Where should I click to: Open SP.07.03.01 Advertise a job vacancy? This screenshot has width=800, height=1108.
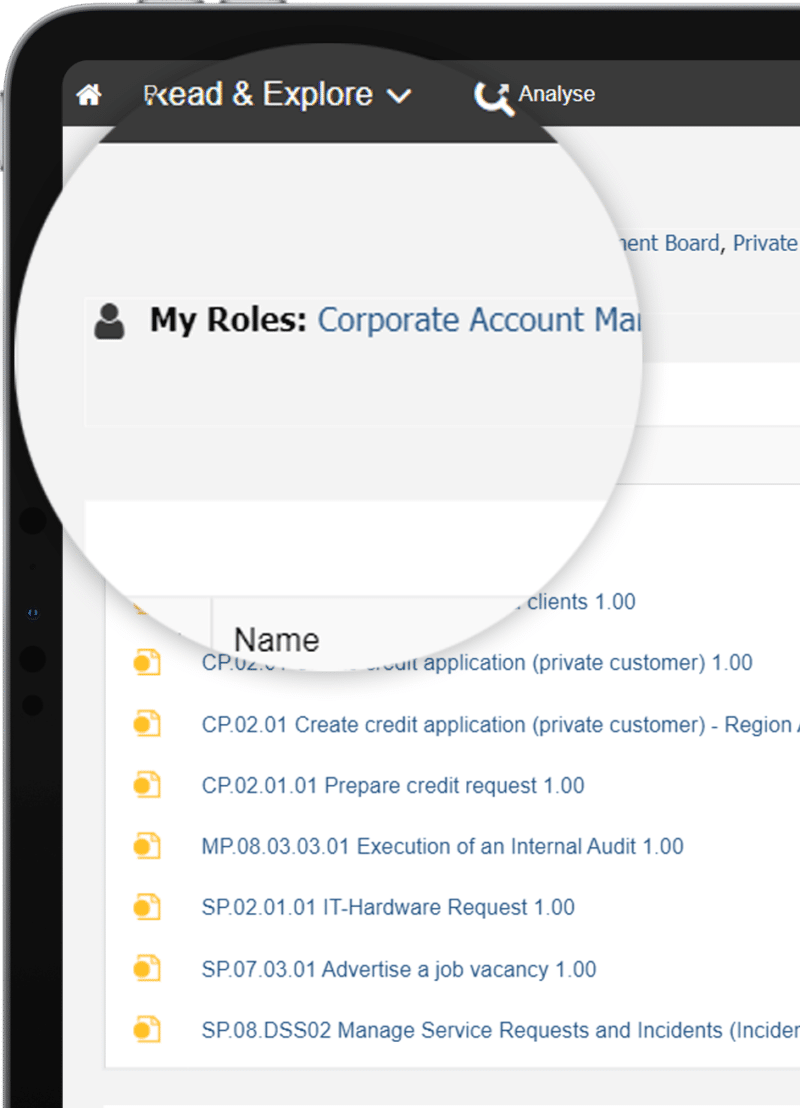pyautogui.click(x=398, y=969)
